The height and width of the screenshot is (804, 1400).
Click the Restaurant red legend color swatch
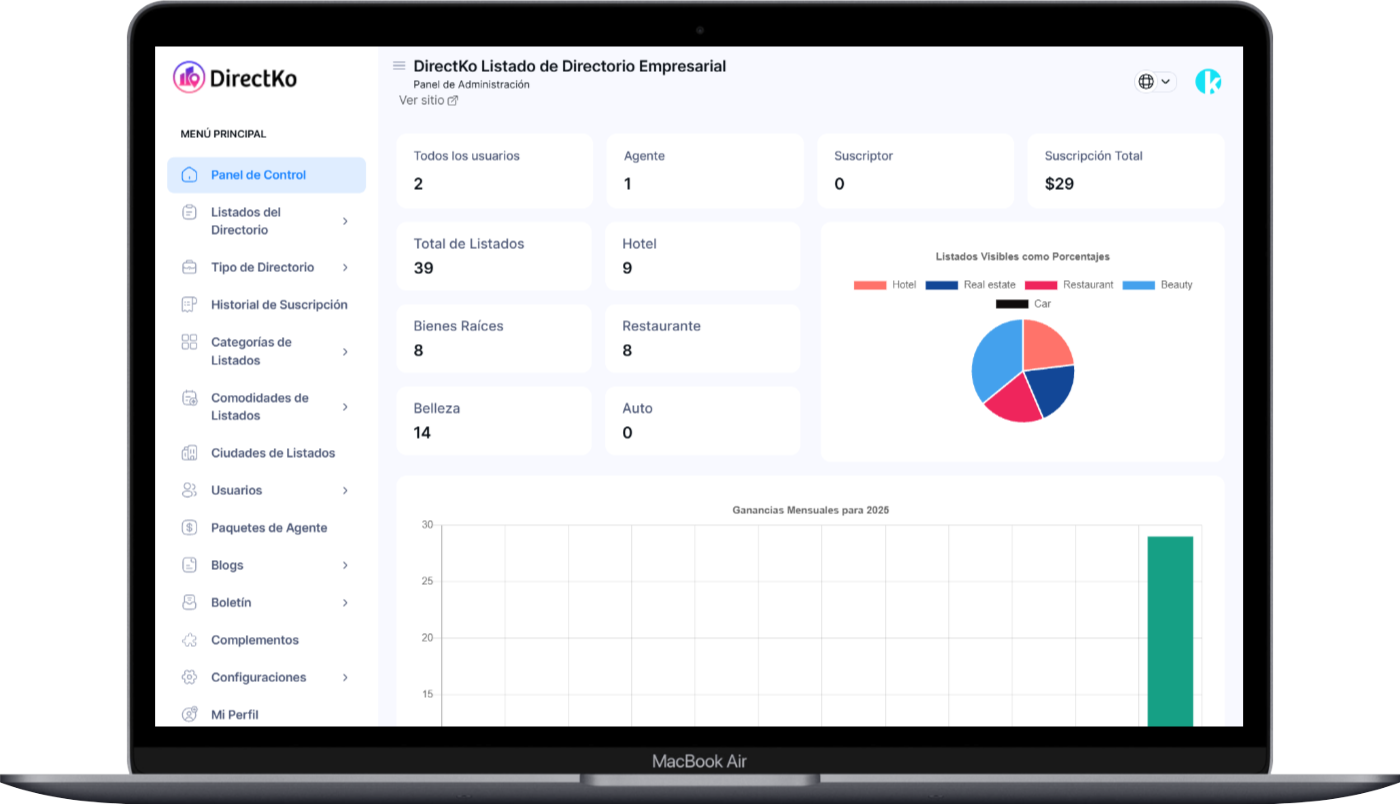pyautogui.click(x=1041, y=285)
